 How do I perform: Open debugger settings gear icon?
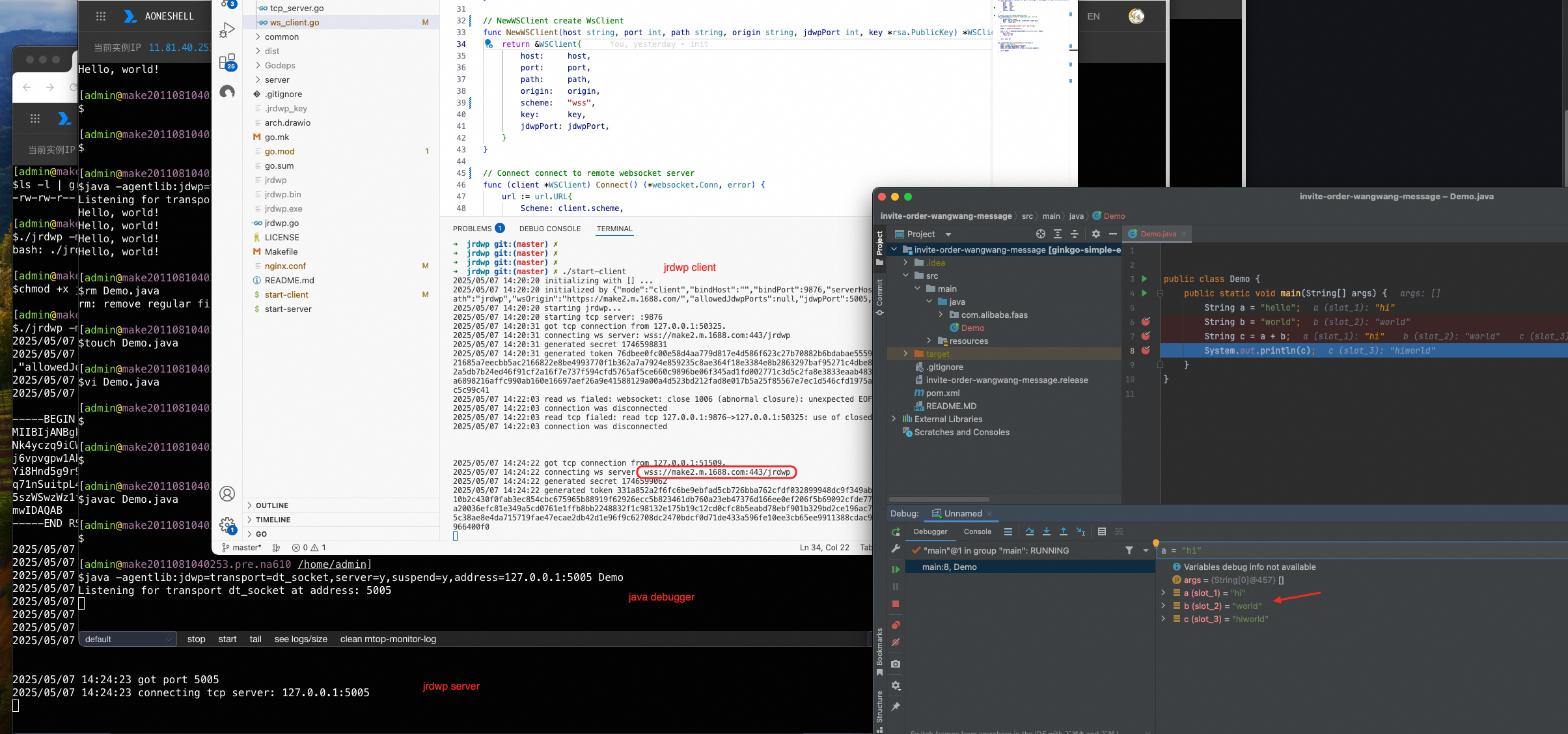tap(896, 685)
